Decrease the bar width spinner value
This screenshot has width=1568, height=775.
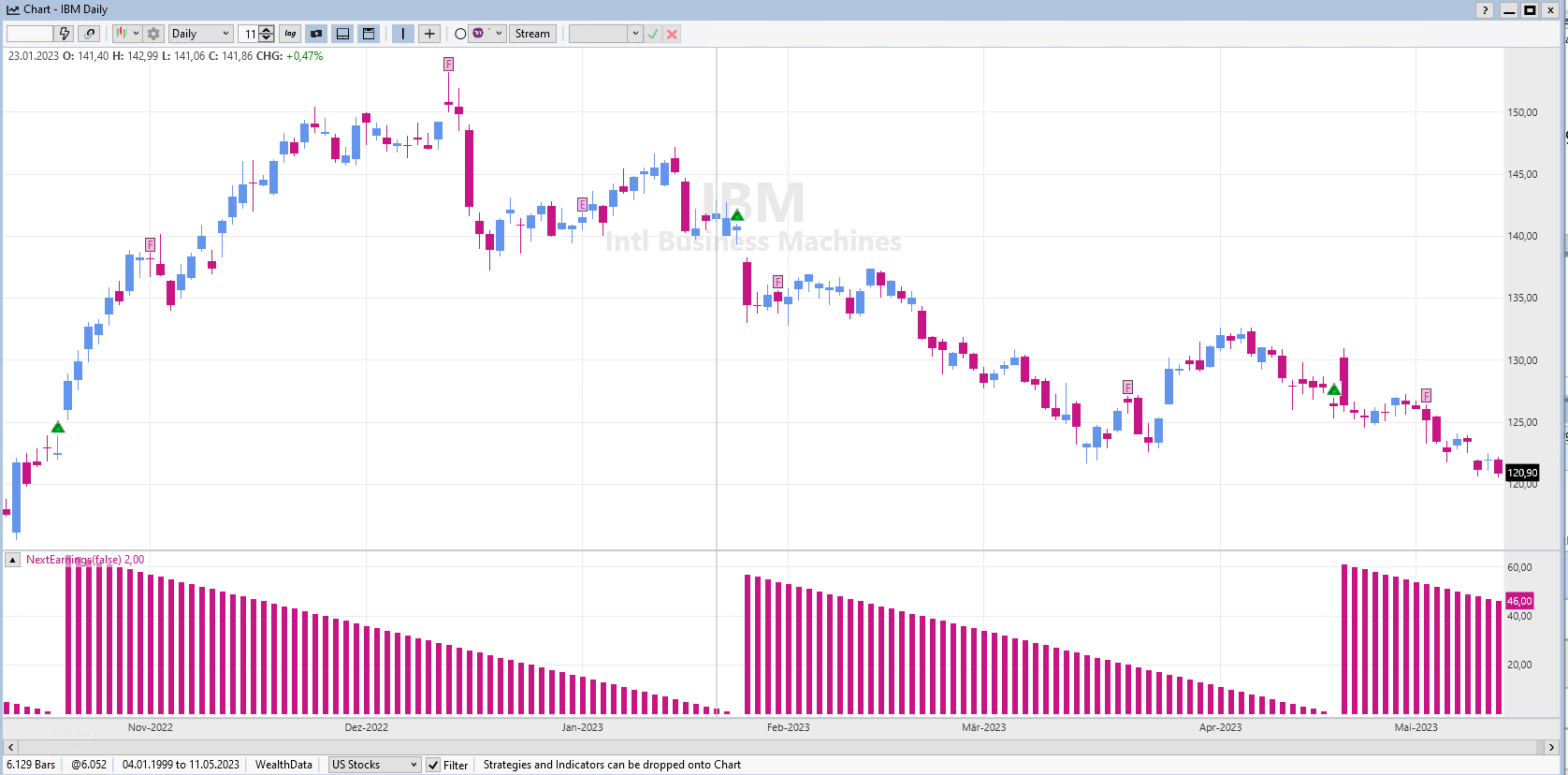pyautogui.click(x=267, y=38)
